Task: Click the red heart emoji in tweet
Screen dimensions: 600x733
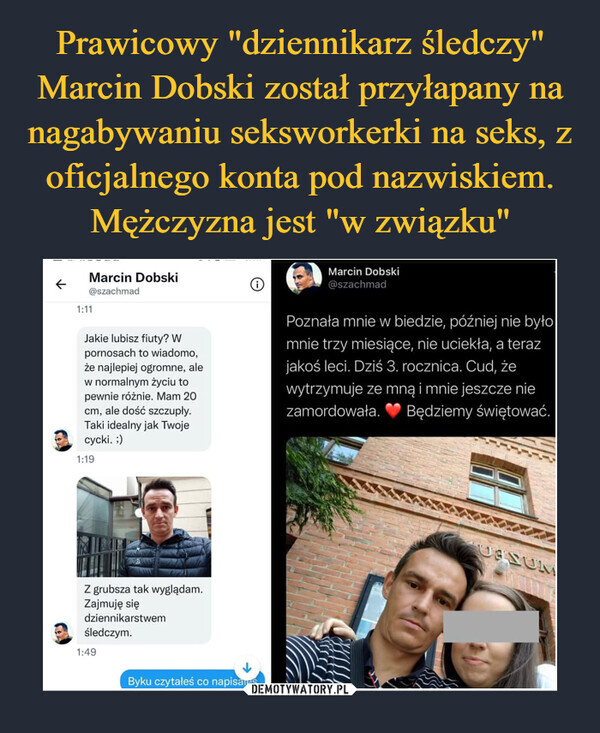Action: (x=393, y=411)
